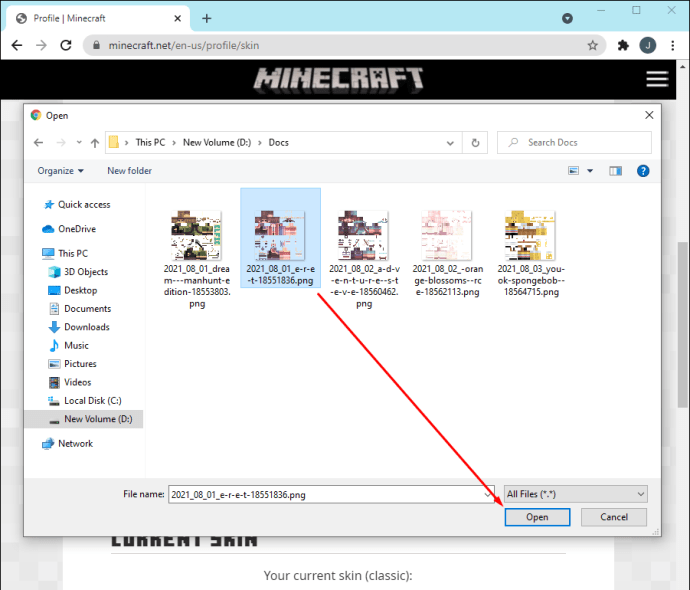Viewport: 690px width, 590px height.
Task: Click the Cancel button
Action: click(x=614, y=517)
